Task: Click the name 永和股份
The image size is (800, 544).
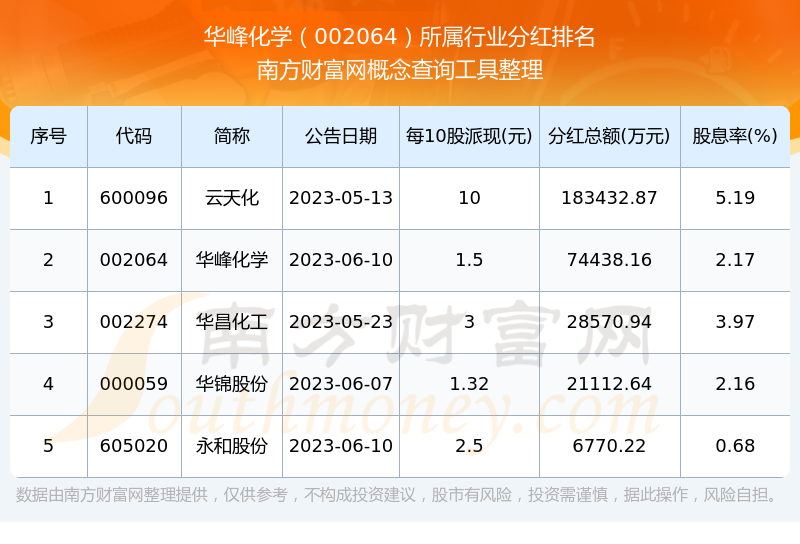Action: tap(232, 446)
